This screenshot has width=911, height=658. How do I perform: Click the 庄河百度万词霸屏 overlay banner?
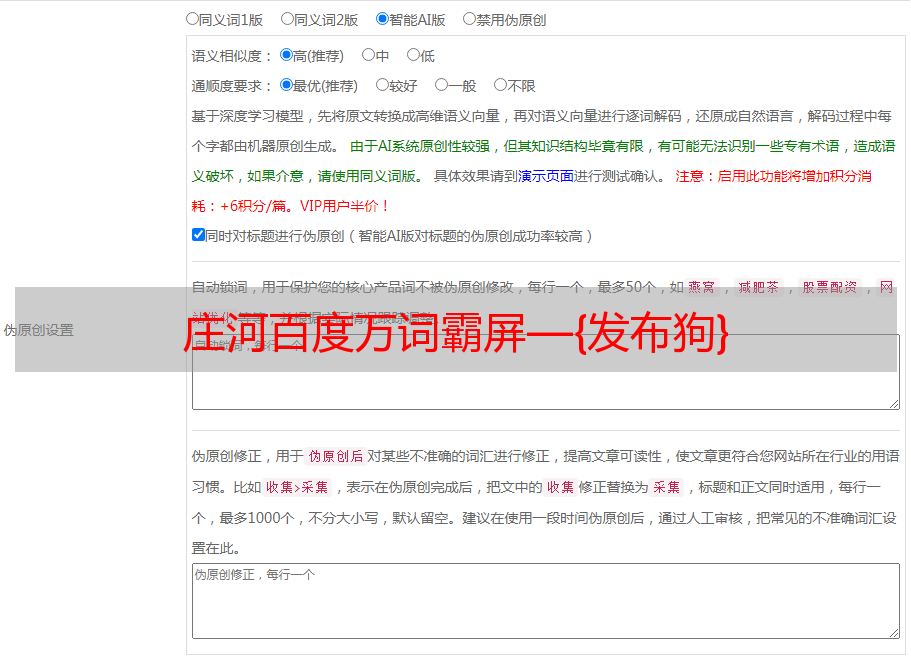[455, 330]
